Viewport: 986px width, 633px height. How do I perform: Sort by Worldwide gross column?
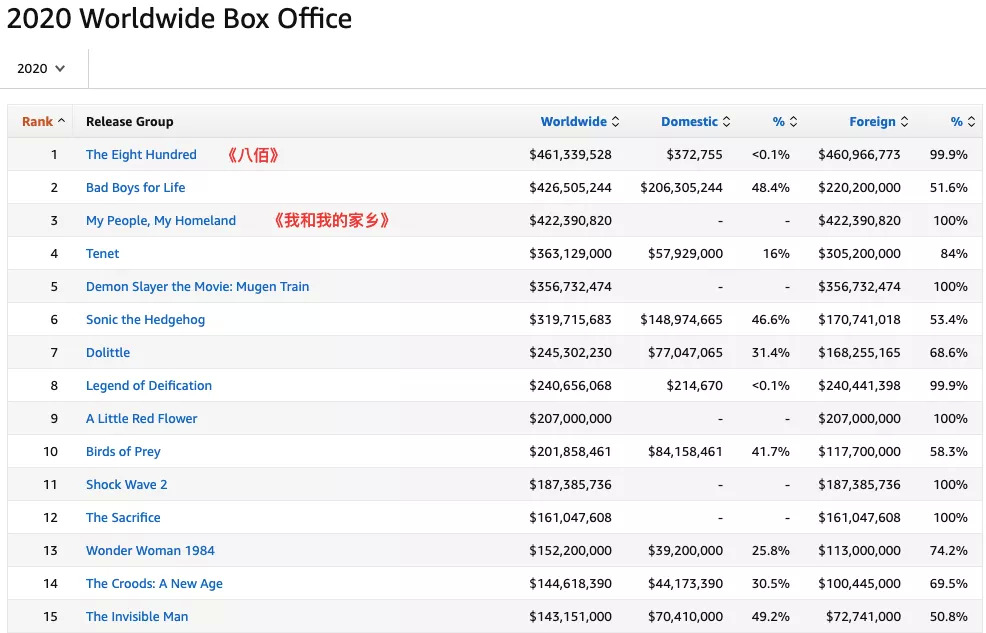coord(579,122)
